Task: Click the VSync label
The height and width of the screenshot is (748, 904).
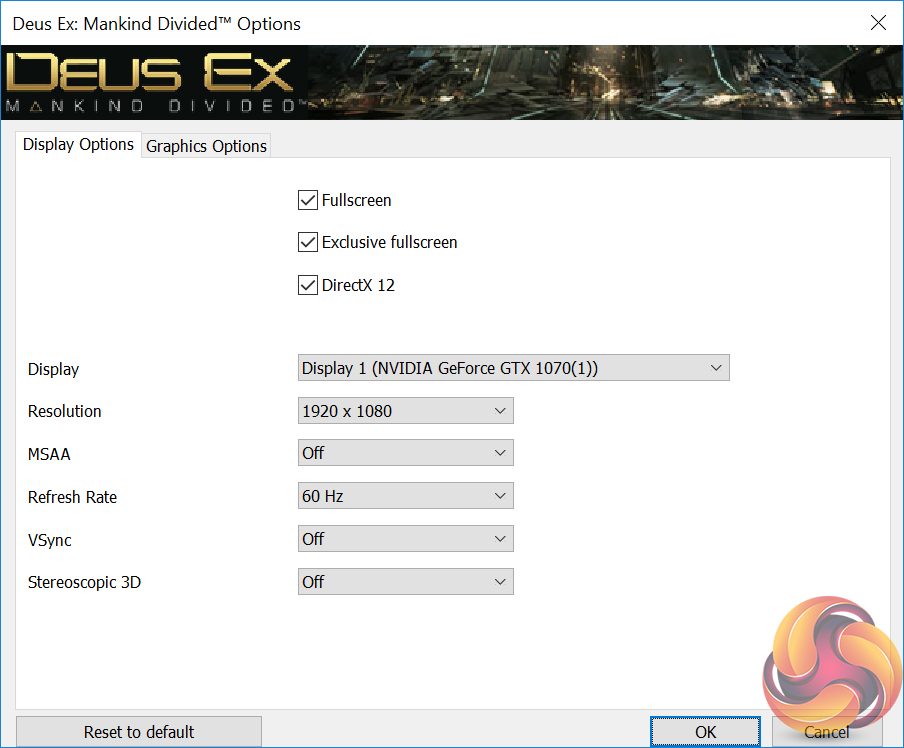Action: [x=50, y=540]
